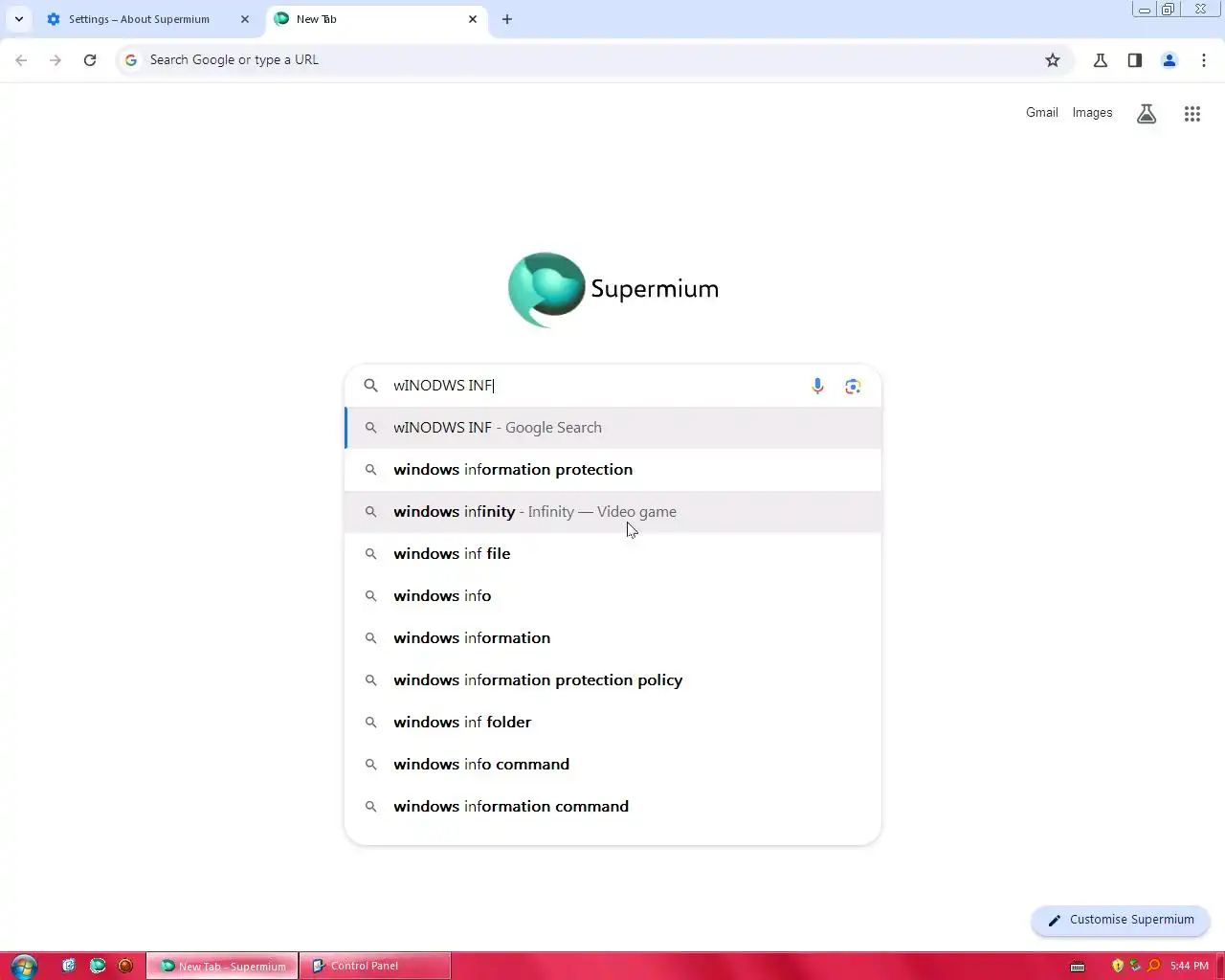Image resolution: width=1225 pixels, height=980 pixels.
Task: Go forward with the forward arrow
Action: (x=56, y=59)
